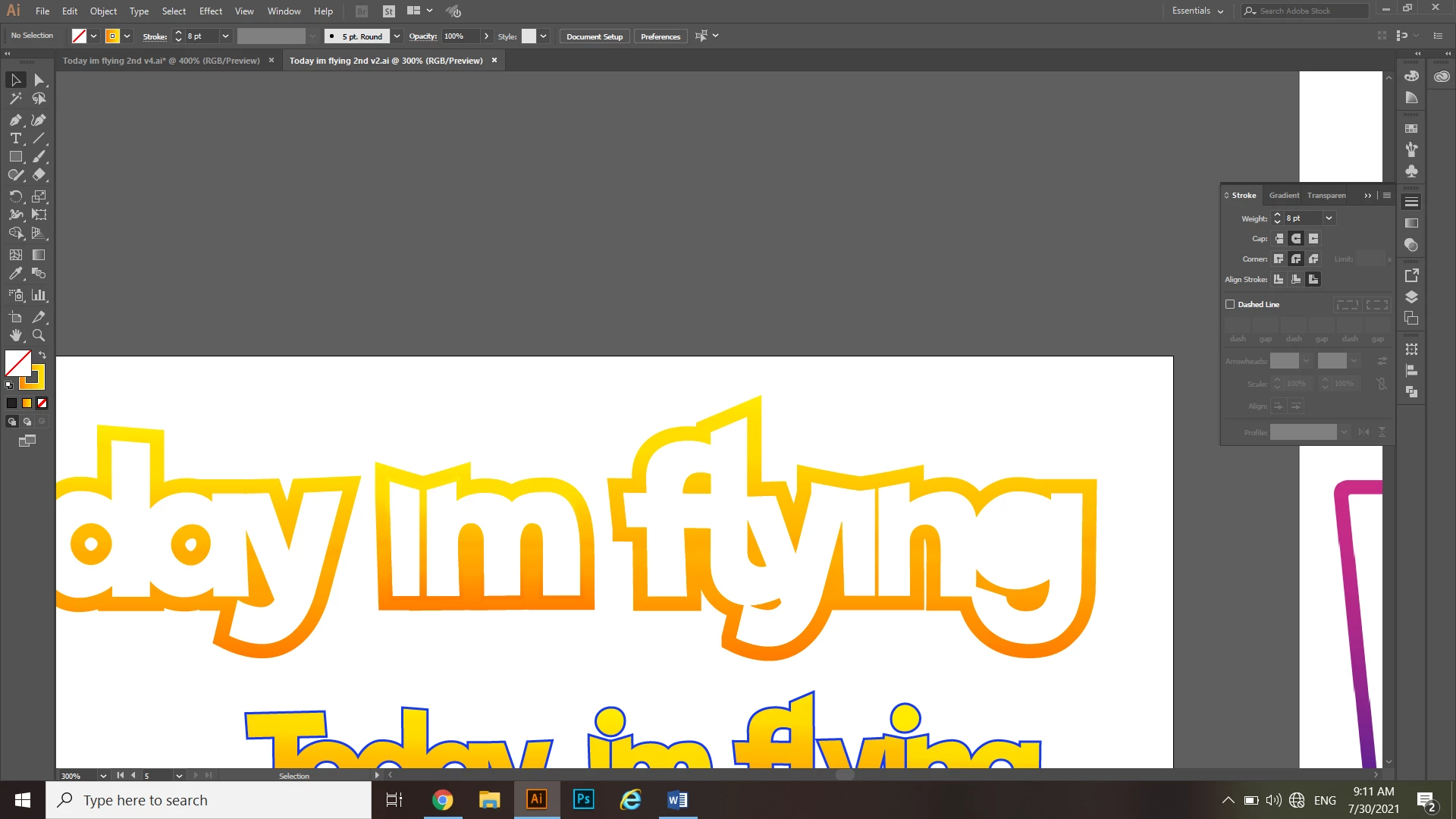1456x819 pixels.
Task: Set stroke cap to Round Cap
Action: pyautogui.click(x=1296, y=238)
